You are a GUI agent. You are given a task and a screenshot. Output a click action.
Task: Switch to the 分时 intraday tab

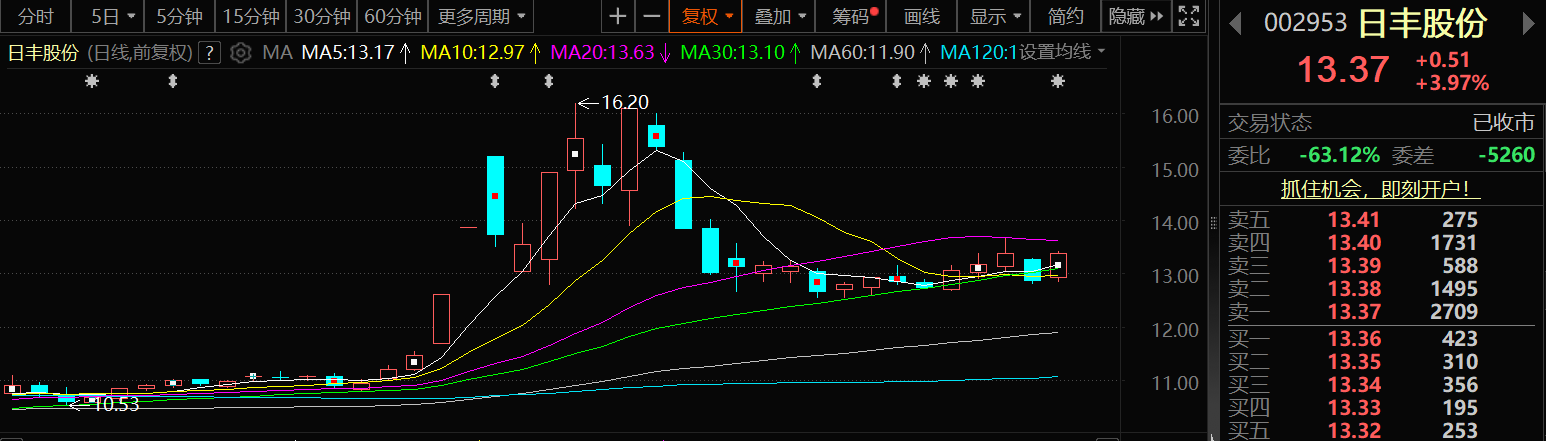point(36,16)
